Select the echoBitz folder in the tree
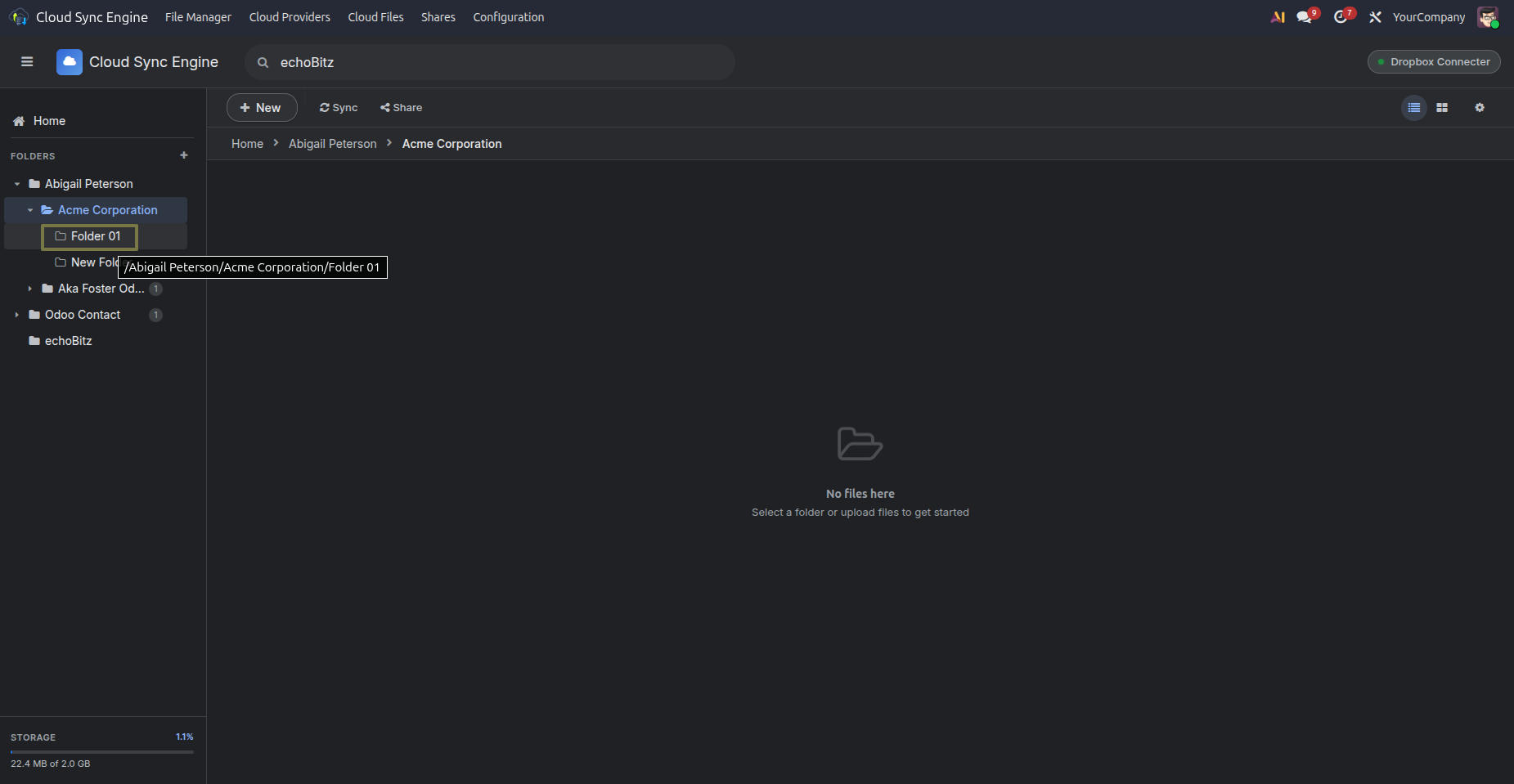This screenshot has width=1514, height=784. point(68,341)
